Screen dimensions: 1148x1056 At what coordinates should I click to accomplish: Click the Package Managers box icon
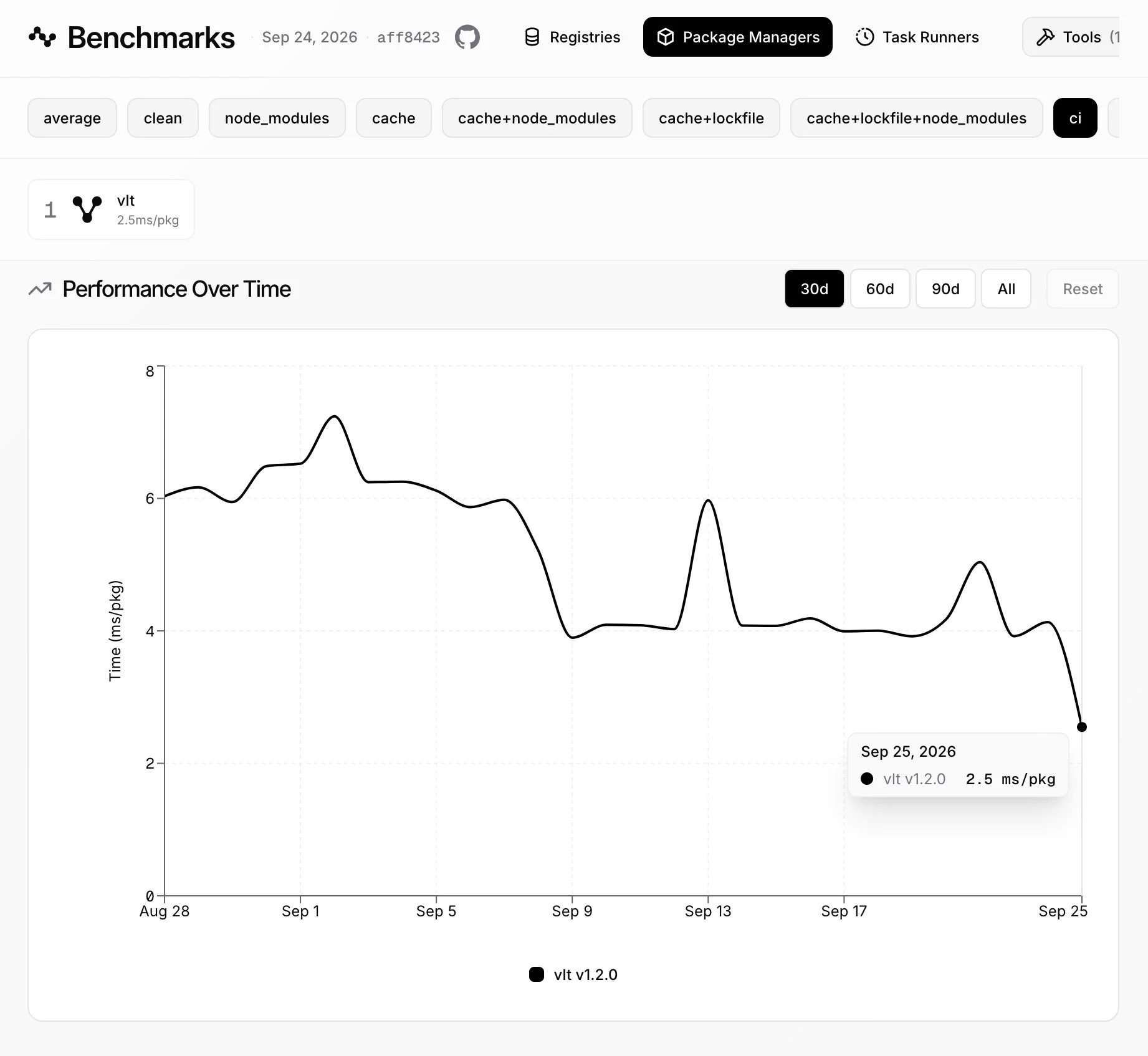pos(666,37)
